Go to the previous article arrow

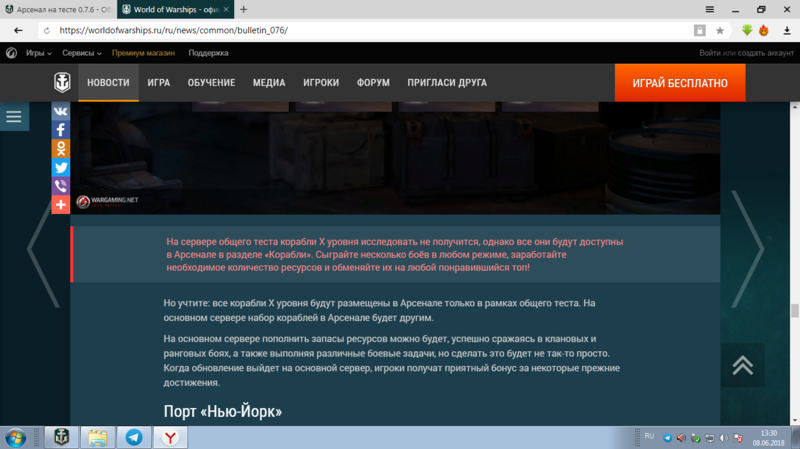tap(43, 249)
